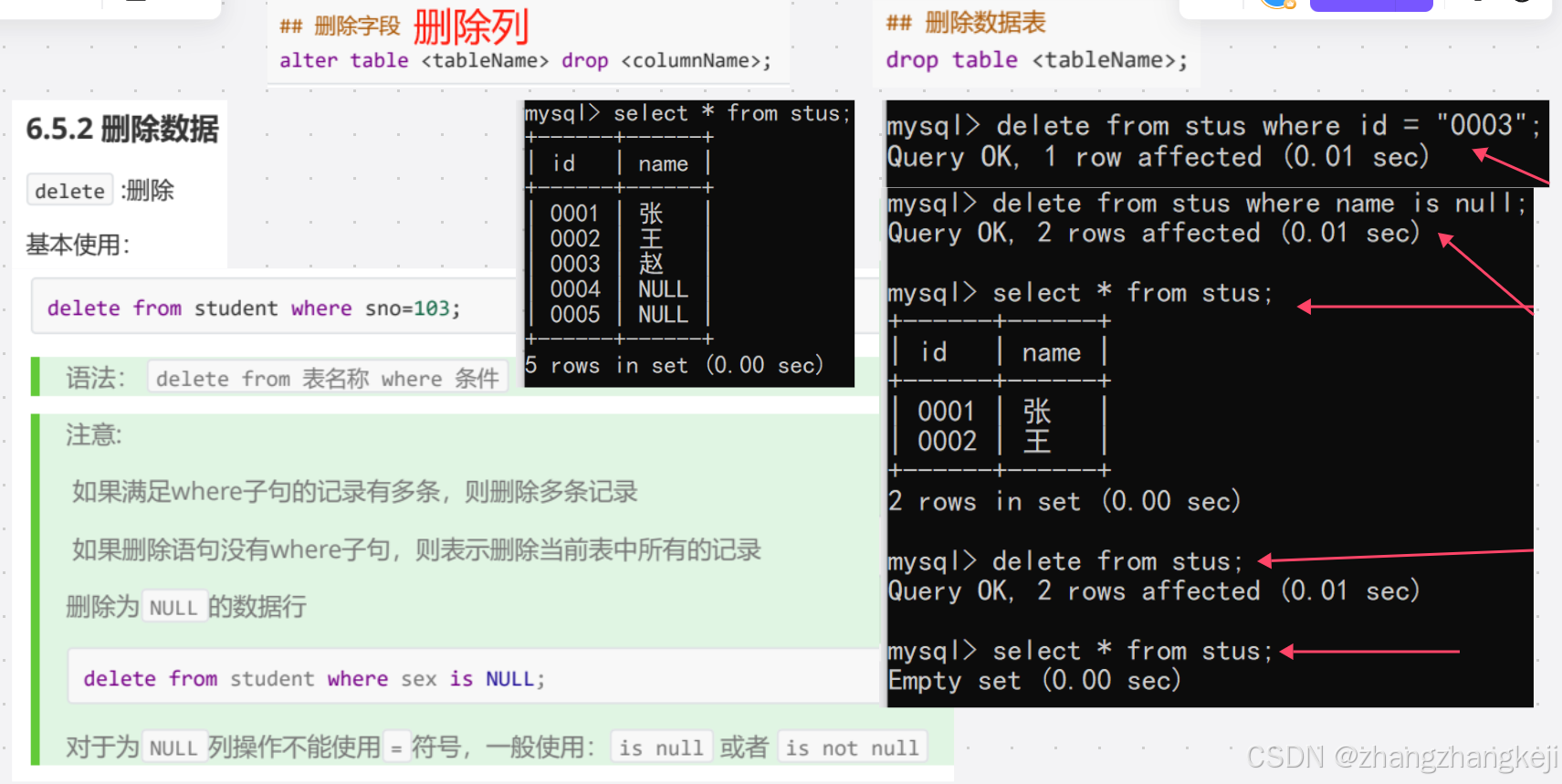Click the NULL chip in '删除为 NULL 的数据行'

(173, 608)
